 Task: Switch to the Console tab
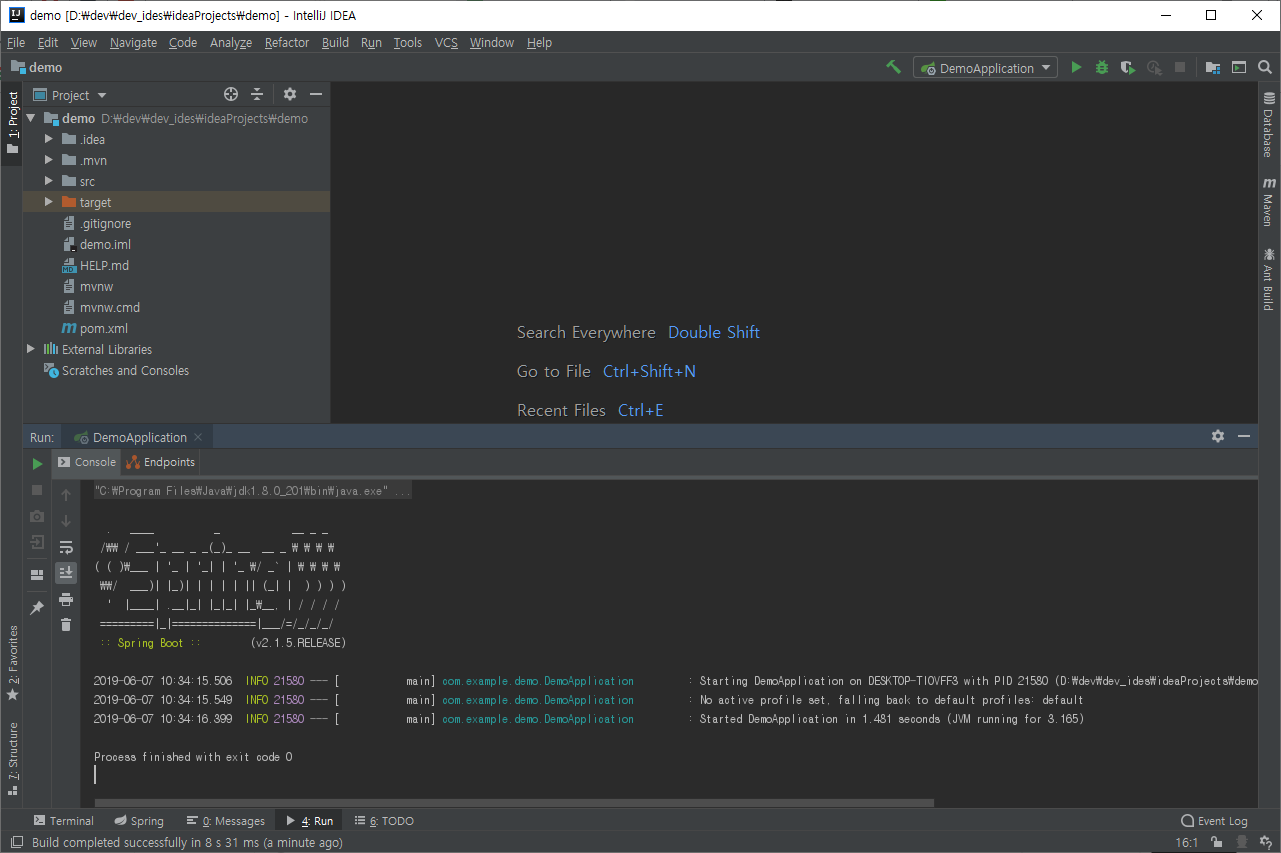85,462
